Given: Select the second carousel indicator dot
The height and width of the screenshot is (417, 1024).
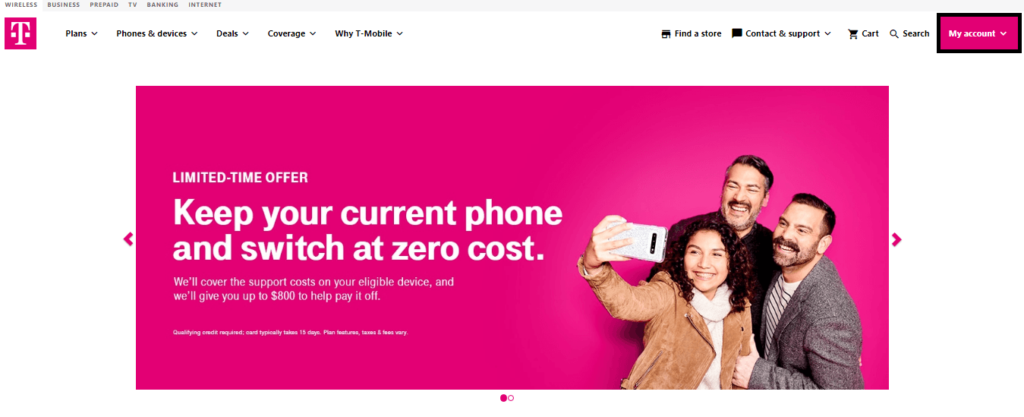Looking at the screenshot, I should (511, 397).
